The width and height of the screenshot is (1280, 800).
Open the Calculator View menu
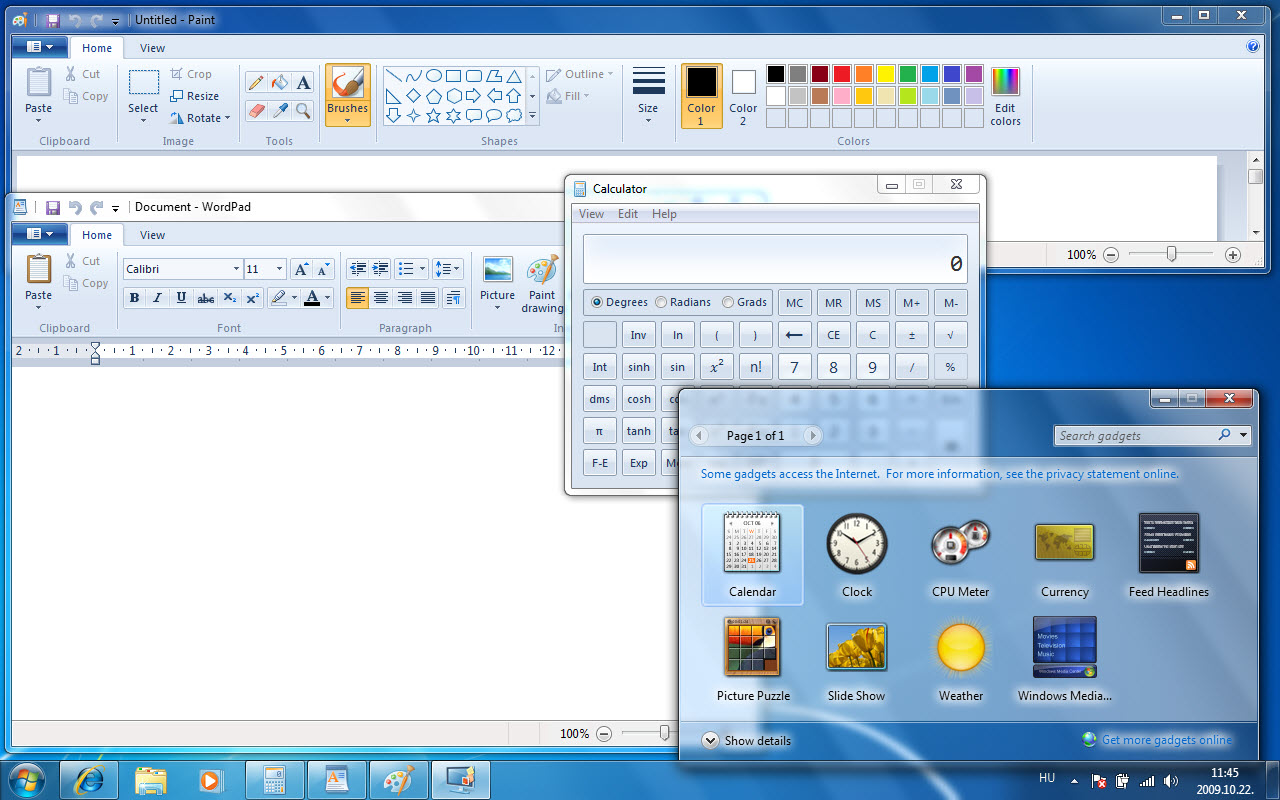(x=591, y=214)
